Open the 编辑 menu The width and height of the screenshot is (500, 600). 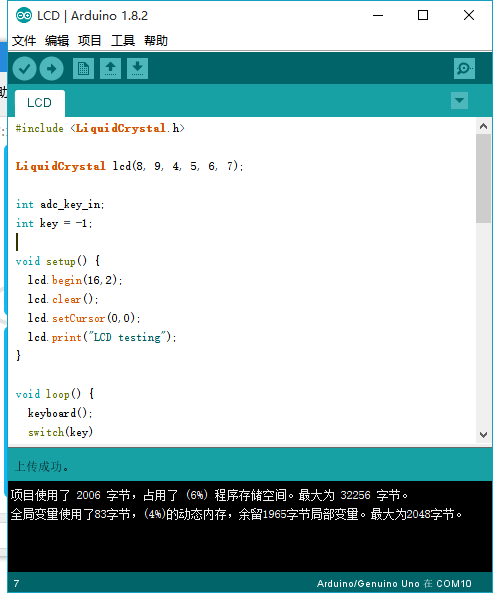pyautogui.click(x=57, y=41)
